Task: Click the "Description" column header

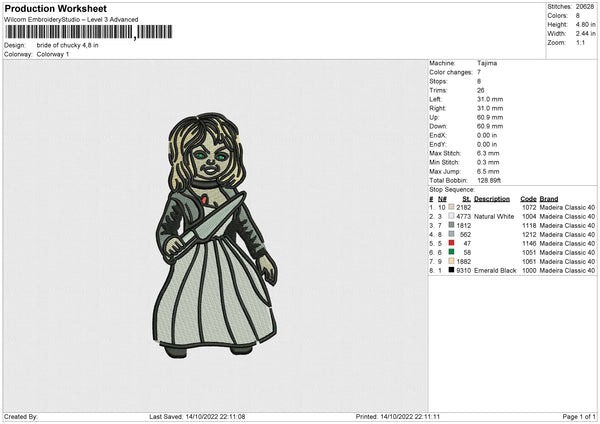Action: click(492, 199)
